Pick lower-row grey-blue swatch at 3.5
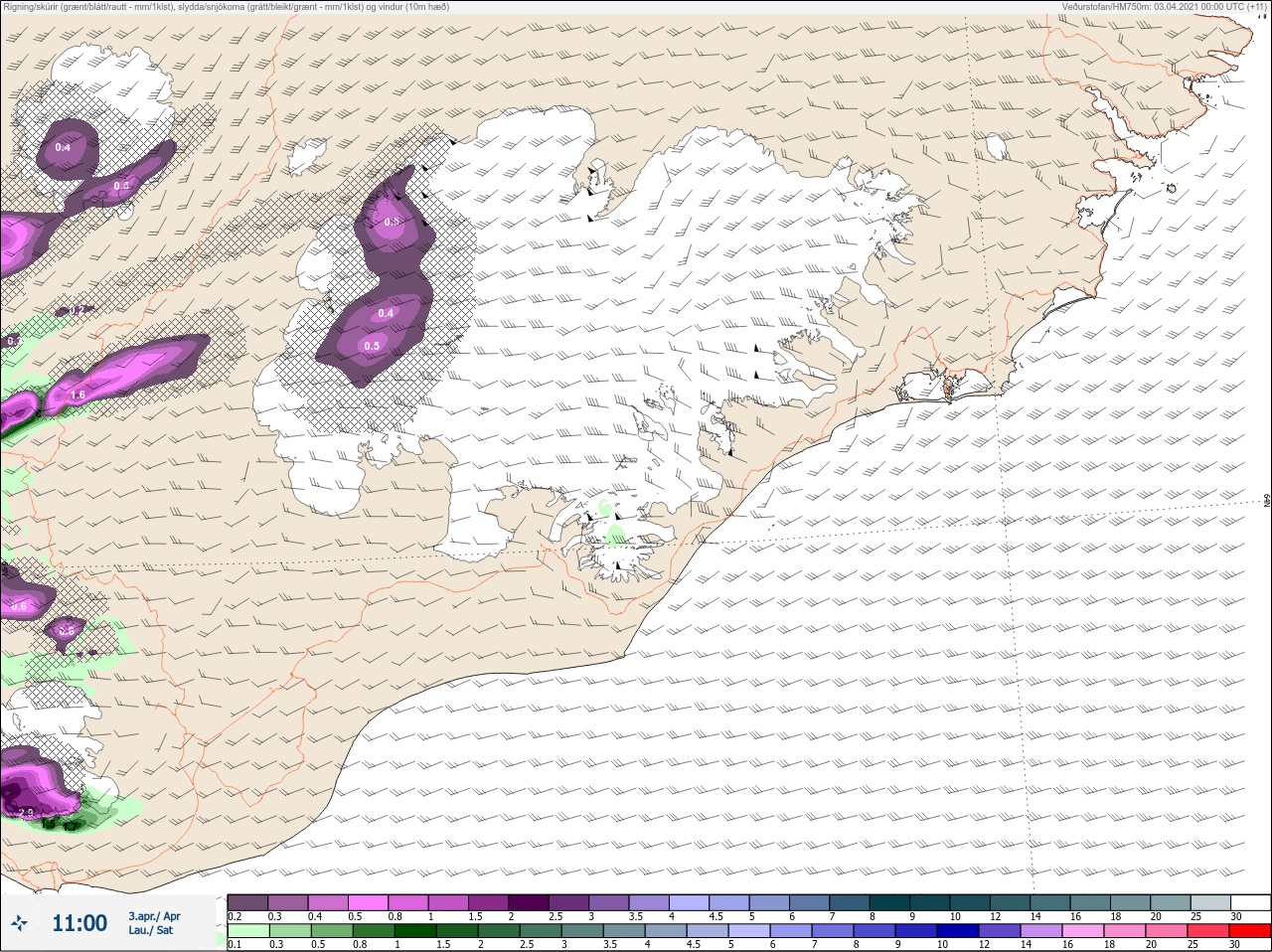The image size is (1272, 952). click(x=624, y=930)
